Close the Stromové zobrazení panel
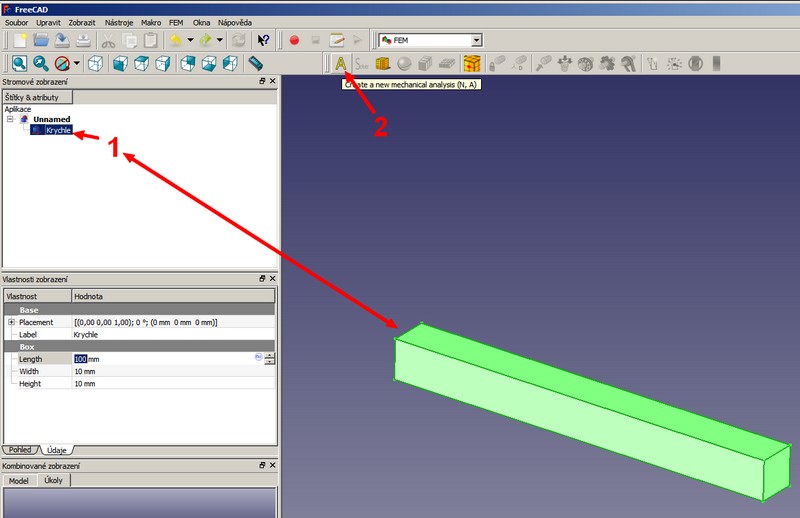 pos(271,81)
